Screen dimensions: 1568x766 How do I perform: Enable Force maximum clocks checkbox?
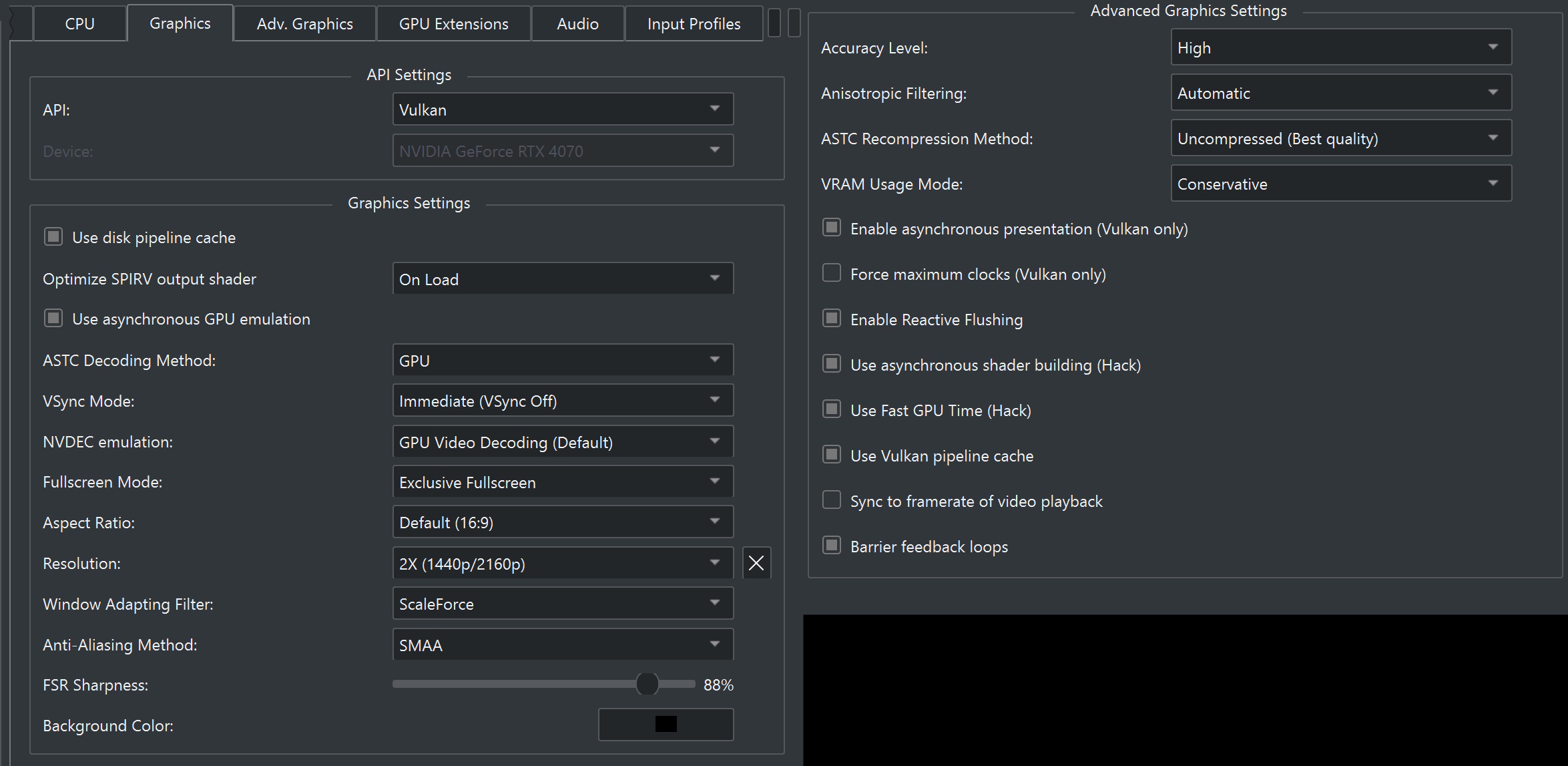pos(832,273)
